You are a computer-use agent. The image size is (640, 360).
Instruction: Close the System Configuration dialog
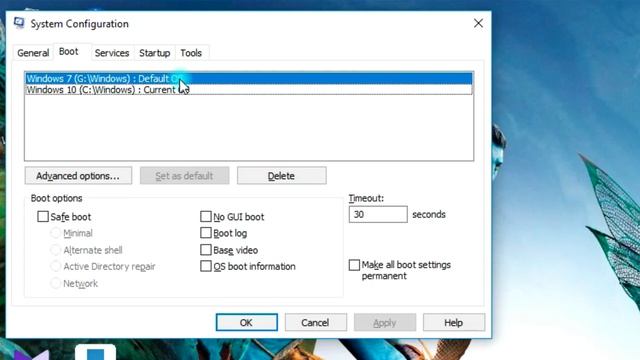click(x=478, y=23)
